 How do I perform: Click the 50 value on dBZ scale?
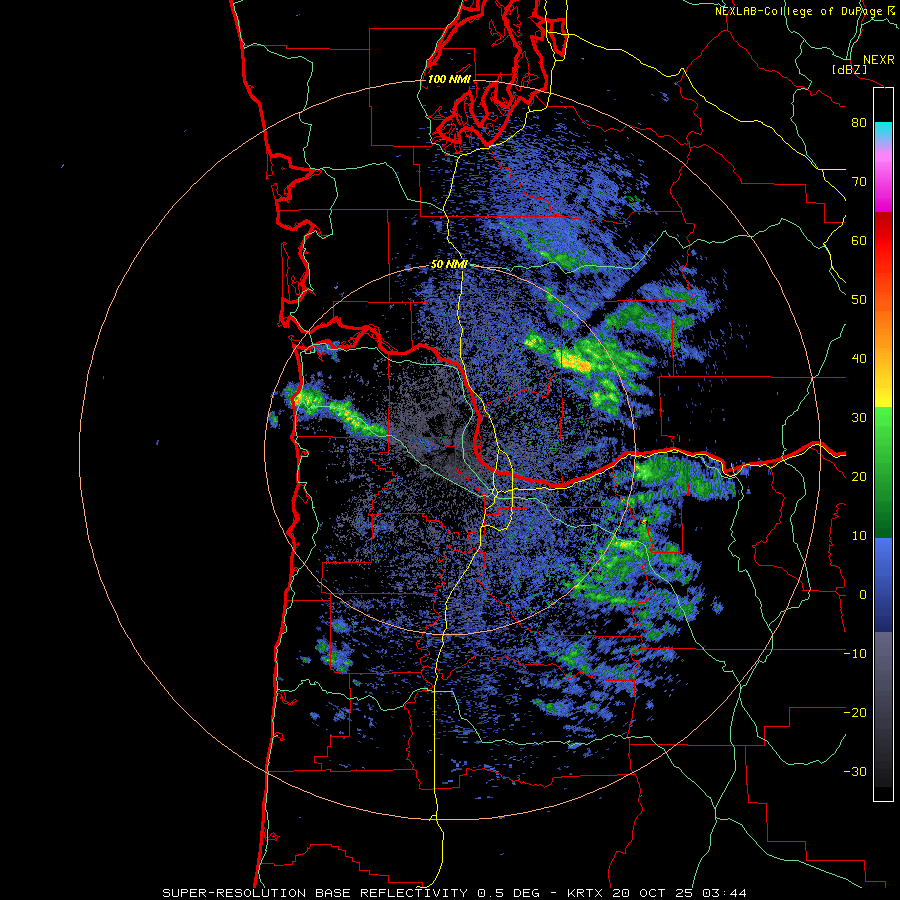[859, 300]
